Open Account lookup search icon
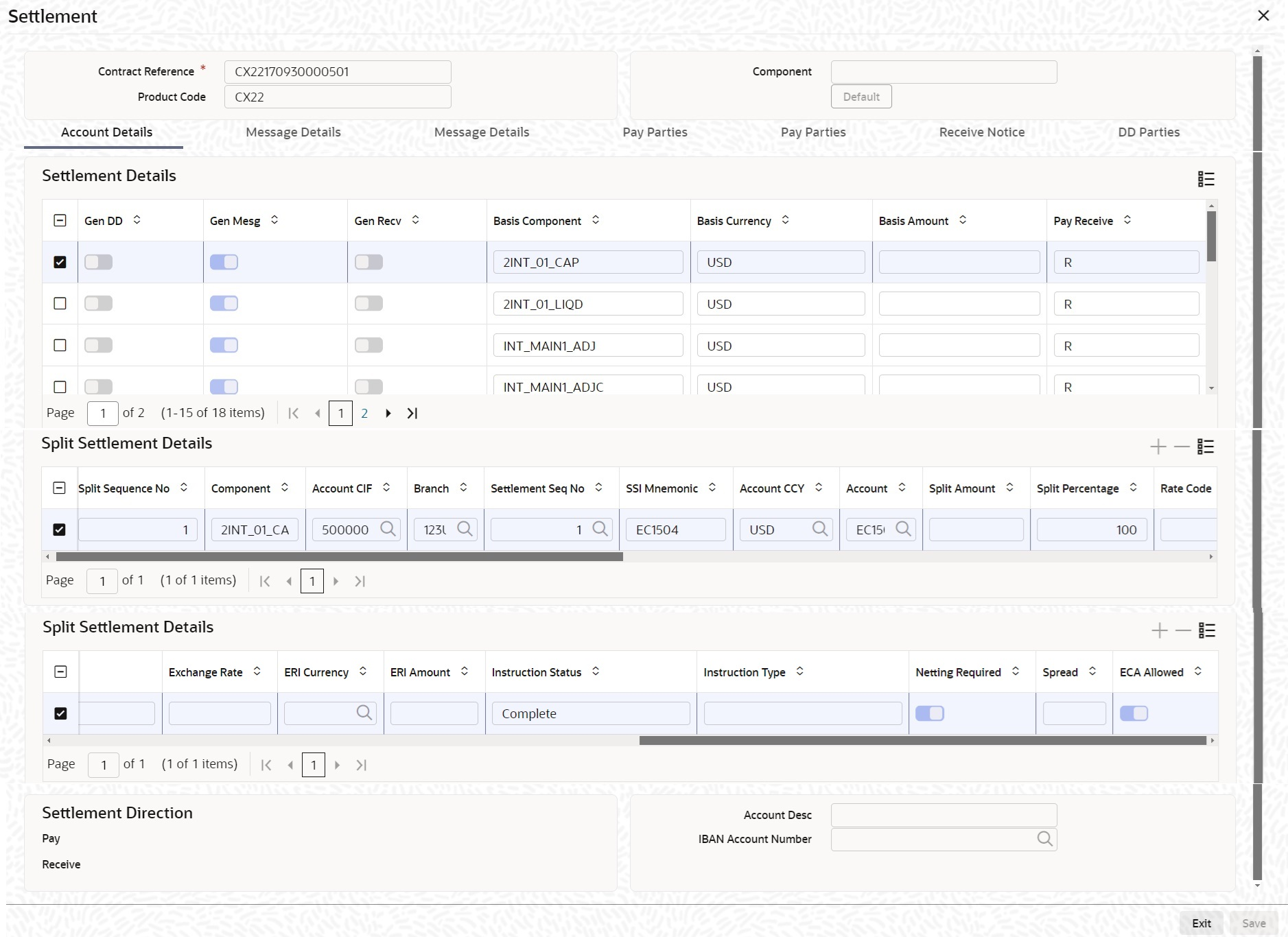The width and height of the screenshot is (1288, 937). tap(903, 529)
